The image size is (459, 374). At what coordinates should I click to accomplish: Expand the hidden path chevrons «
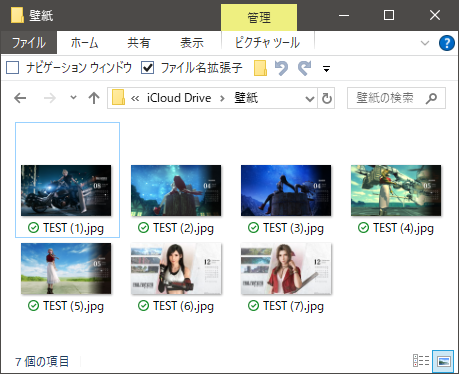click(135, 98)
